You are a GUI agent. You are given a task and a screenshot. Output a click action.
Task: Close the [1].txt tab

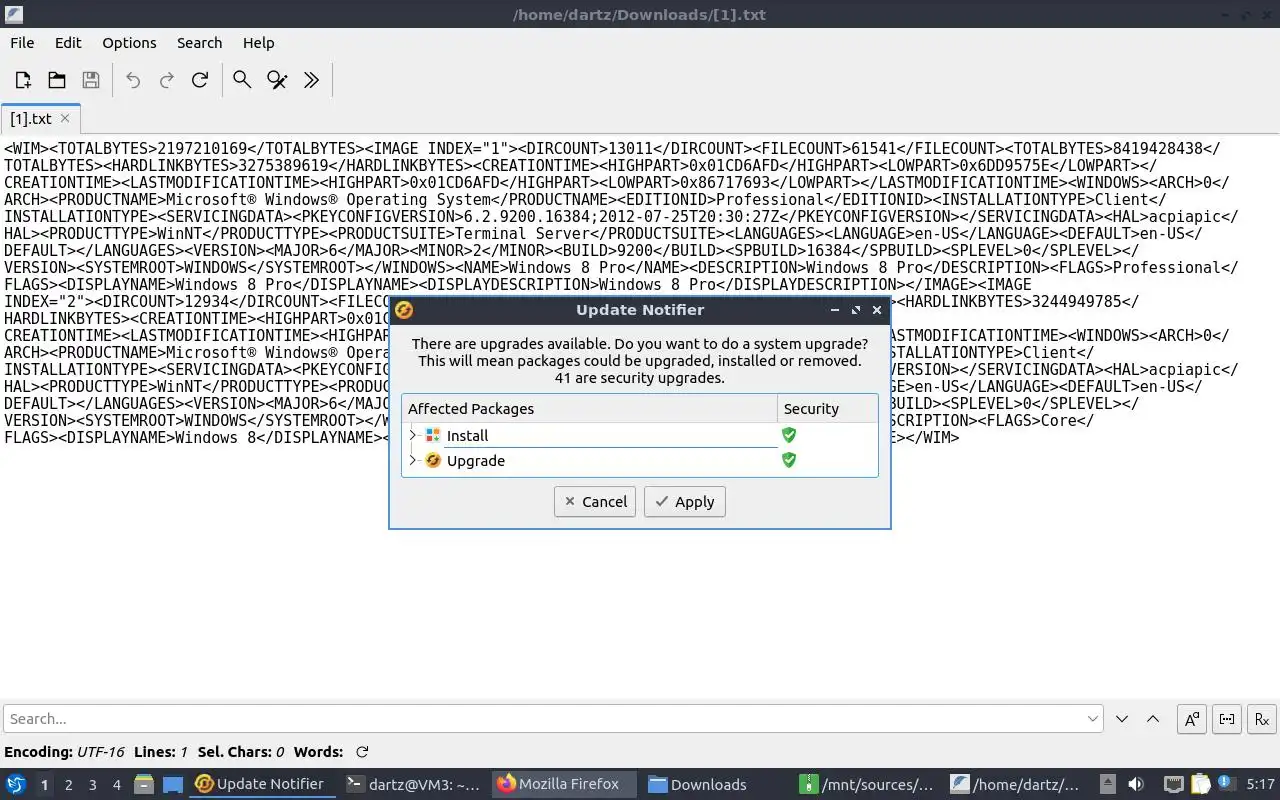[65, 118]
